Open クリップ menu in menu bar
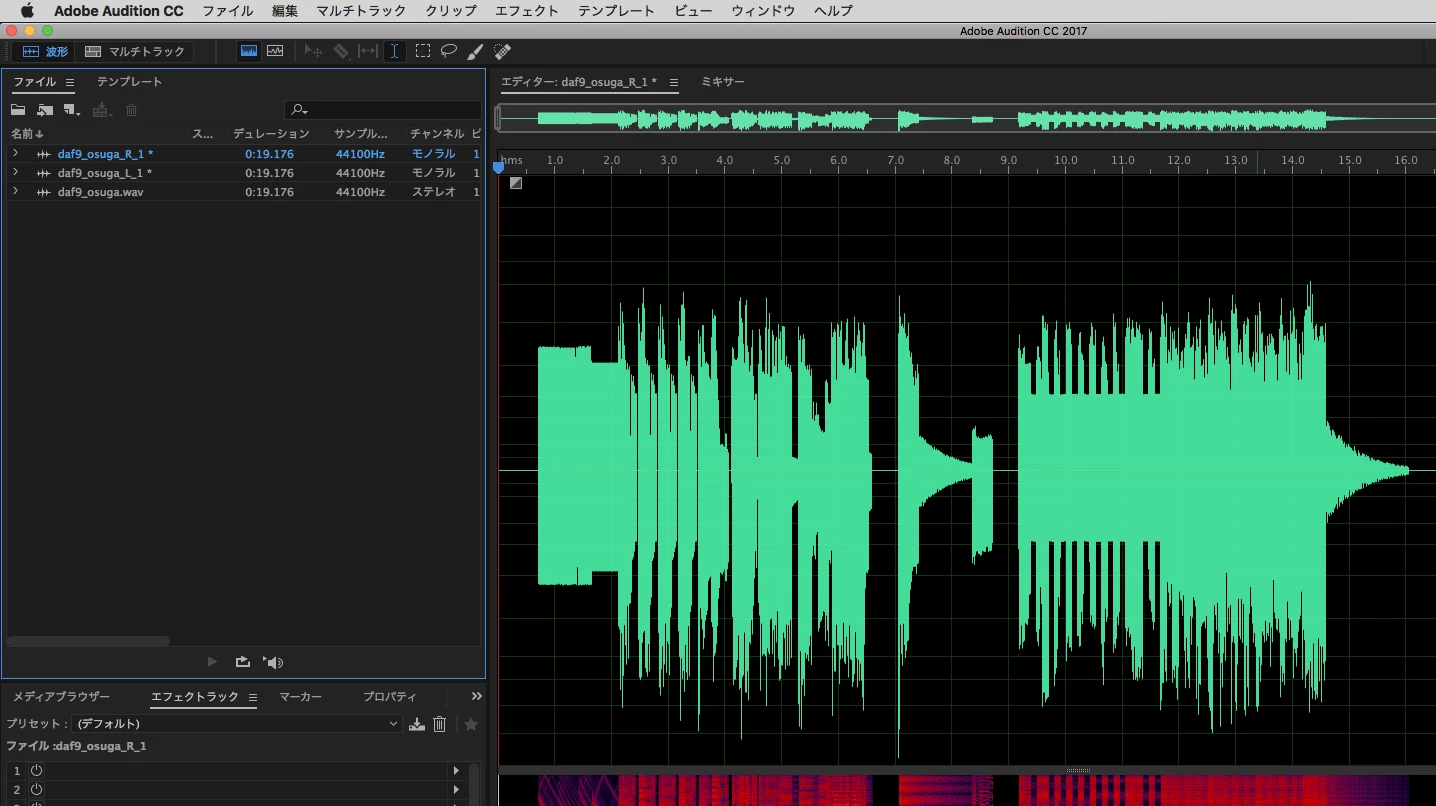Screen dimensions: 1436x806 (451, 11)
